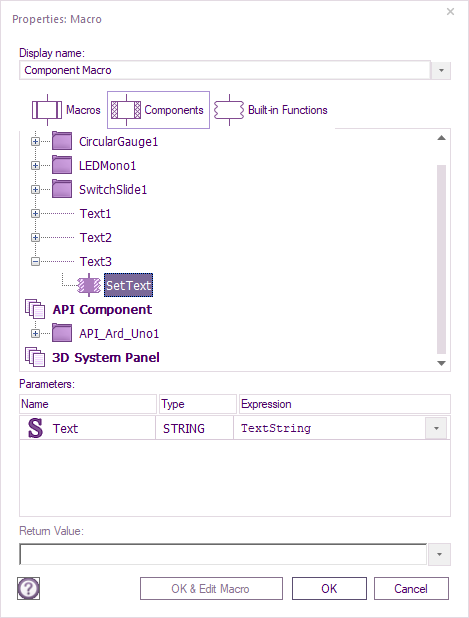
Task: Switch to the Components tab
Action: coord(158,110)
